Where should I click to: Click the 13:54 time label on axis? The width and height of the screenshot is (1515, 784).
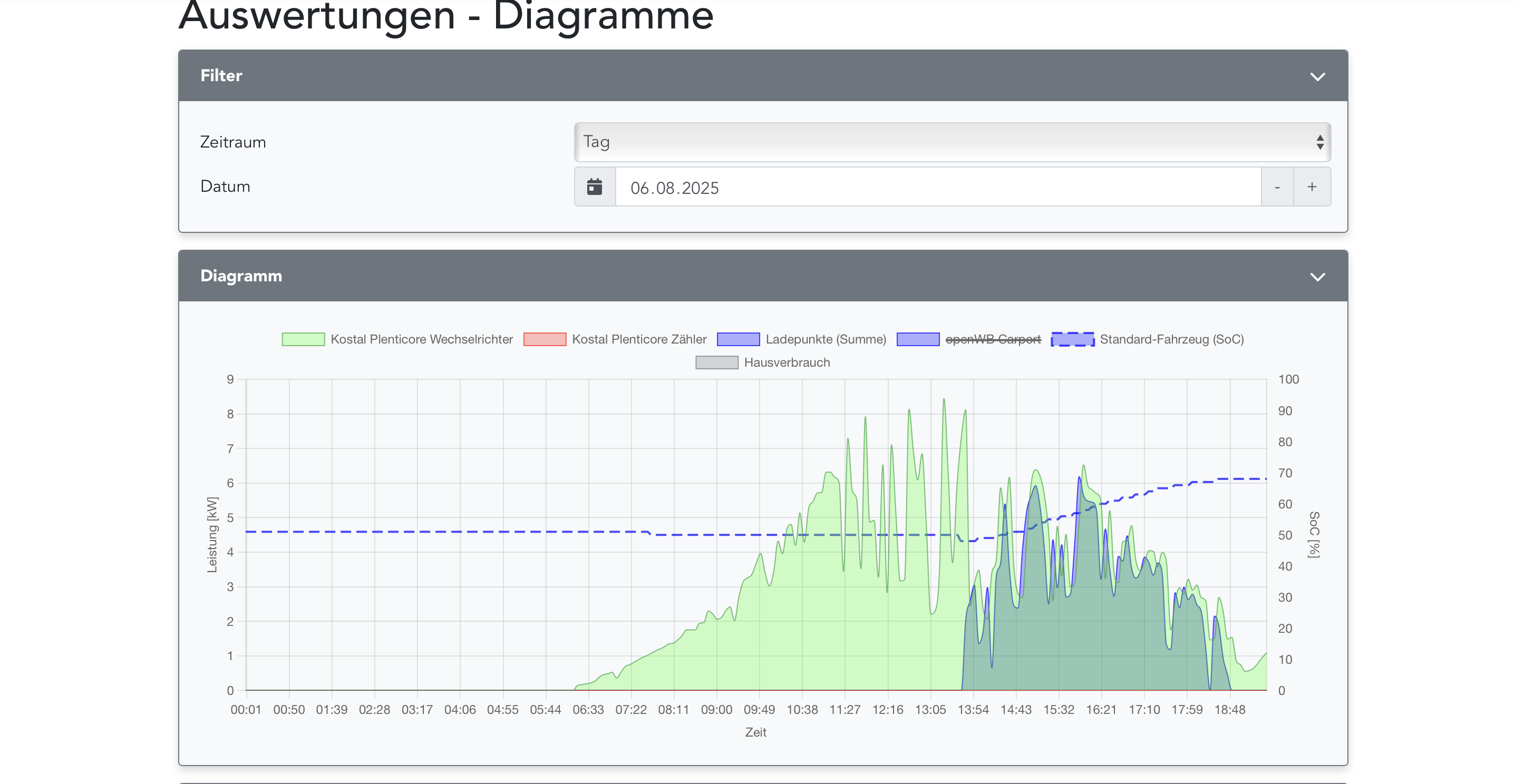(973, 709)
